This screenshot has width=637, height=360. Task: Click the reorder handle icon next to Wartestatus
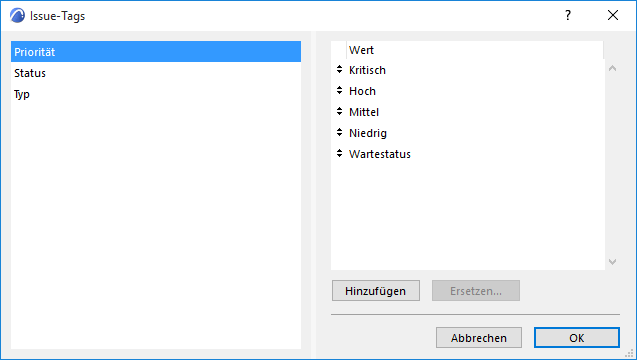pos(340,154)
